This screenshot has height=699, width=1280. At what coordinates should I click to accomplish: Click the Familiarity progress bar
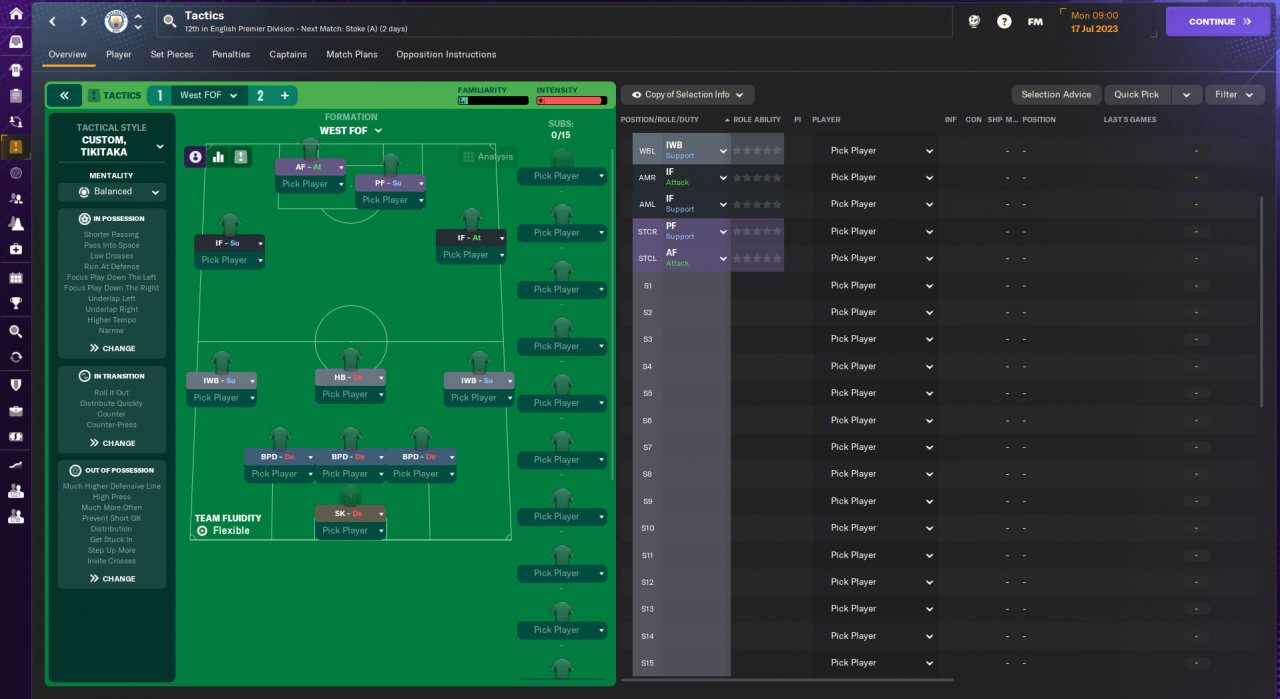click(493, 100)
